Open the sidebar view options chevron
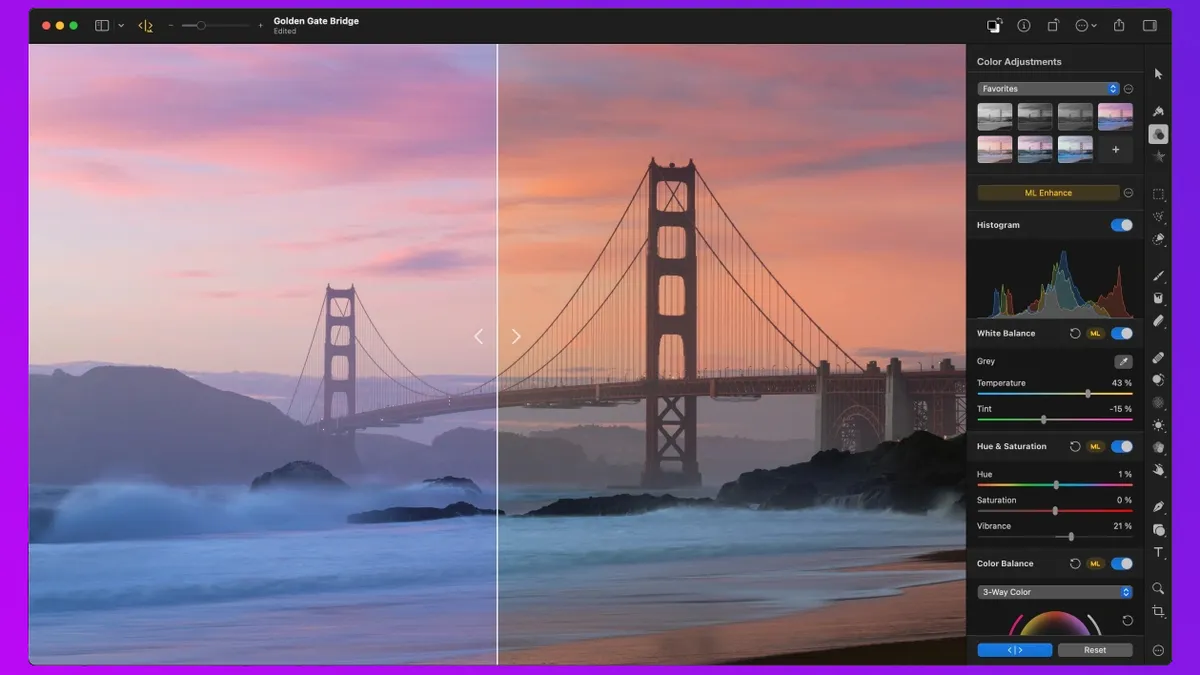The image size is (1200, 675). click(121, 26)
